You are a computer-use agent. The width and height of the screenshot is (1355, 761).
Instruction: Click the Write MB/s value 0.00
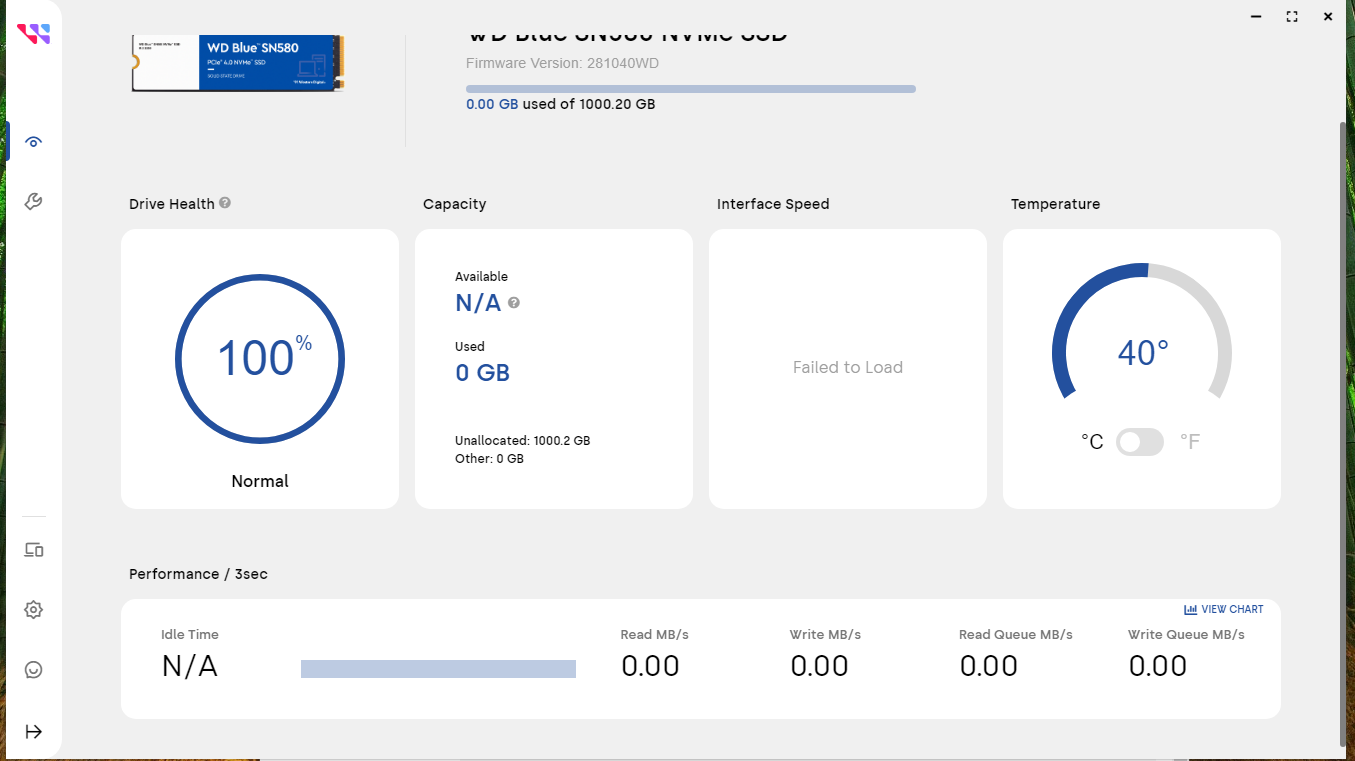point(819,666)
